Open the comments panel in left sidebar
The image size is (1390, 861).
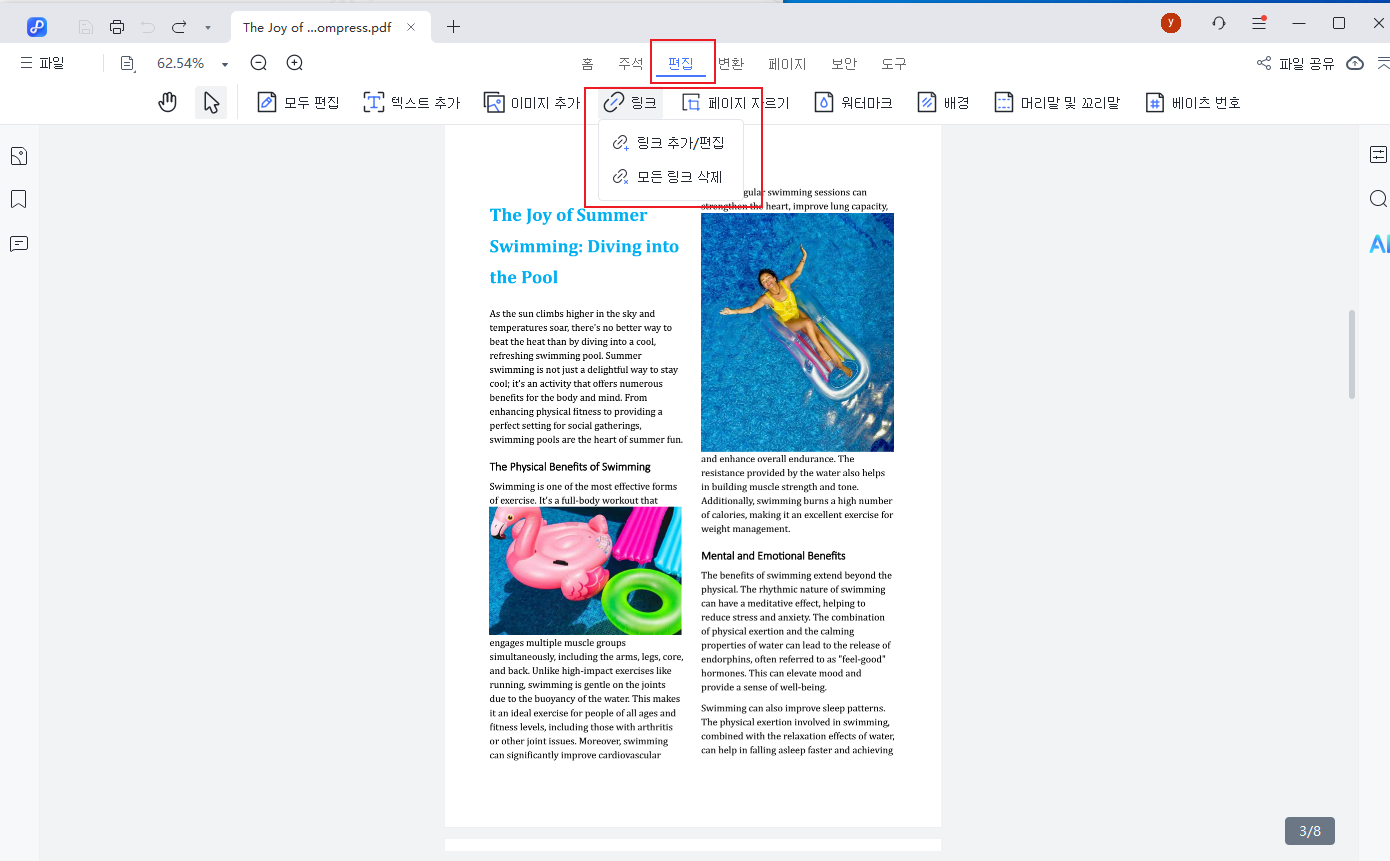pyautogui.click(x=18, y=244)
